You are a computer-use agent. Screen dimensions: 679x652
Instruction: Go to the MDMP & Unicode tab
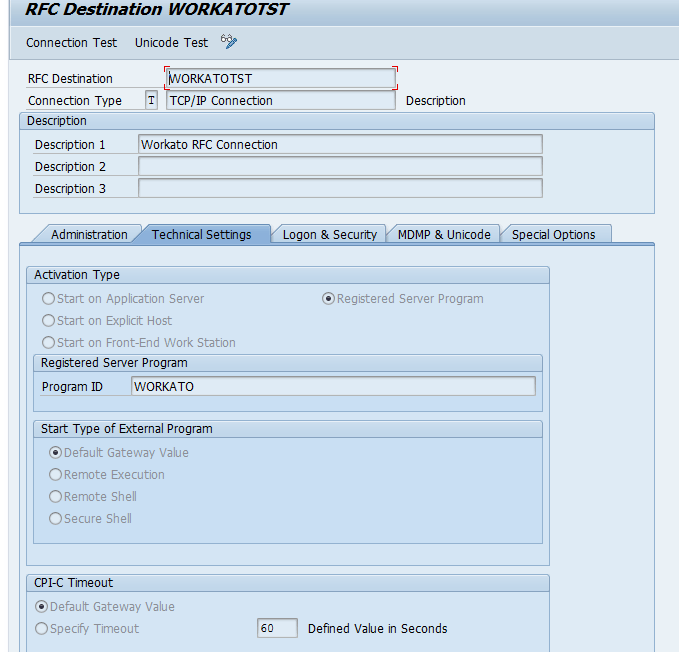444,235
